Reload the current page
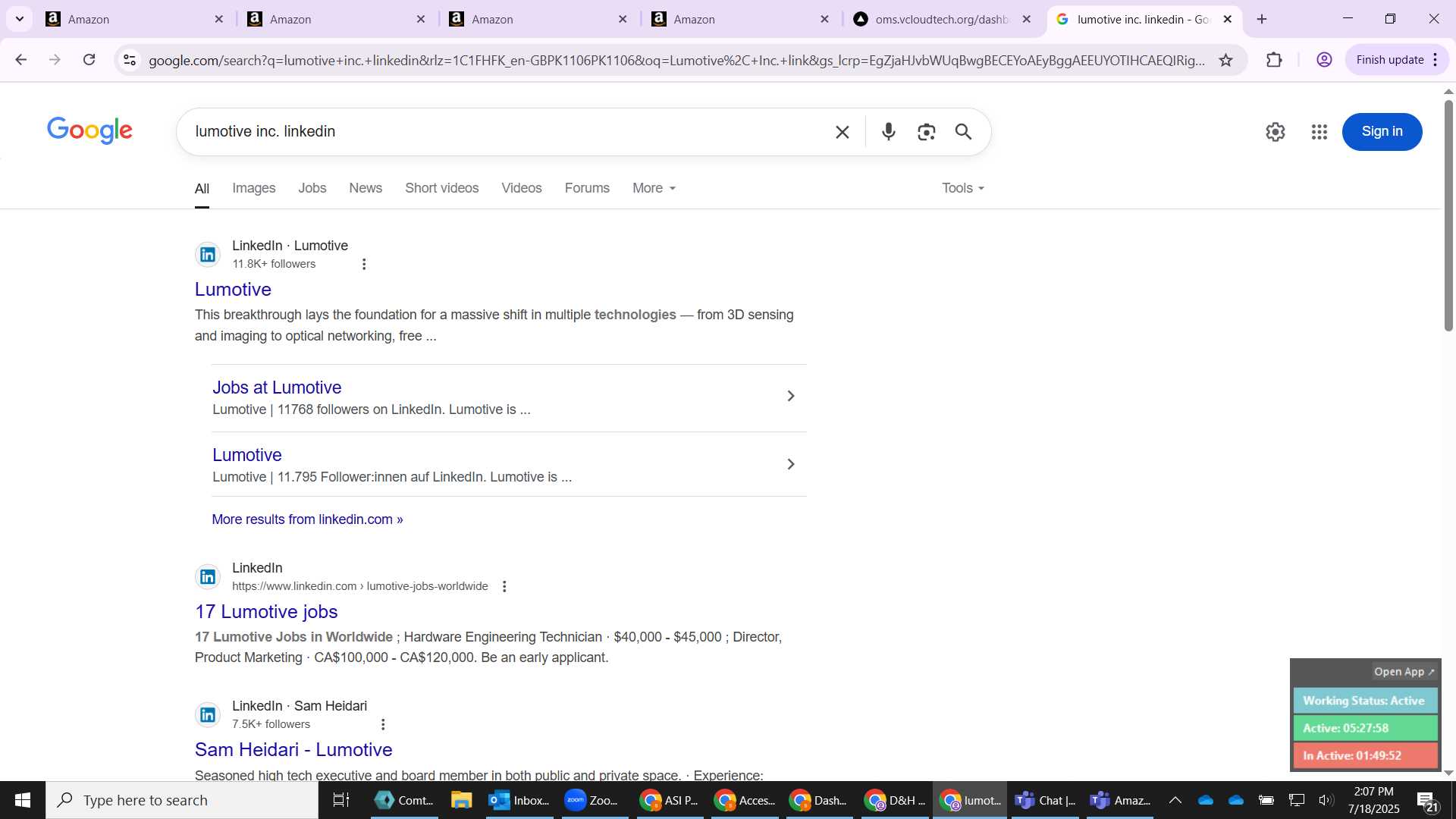1456x819 pixels. [89, 60]
